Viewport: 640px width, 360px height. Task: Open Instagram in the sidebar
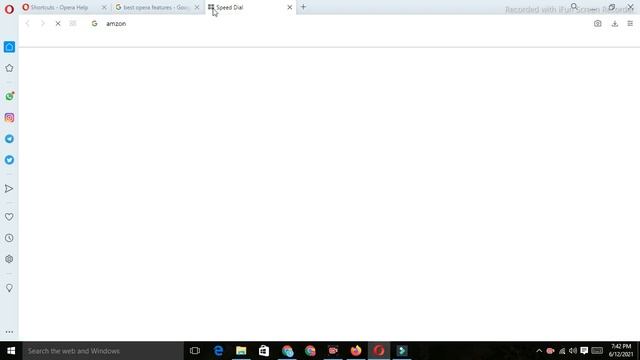point(9,118)
